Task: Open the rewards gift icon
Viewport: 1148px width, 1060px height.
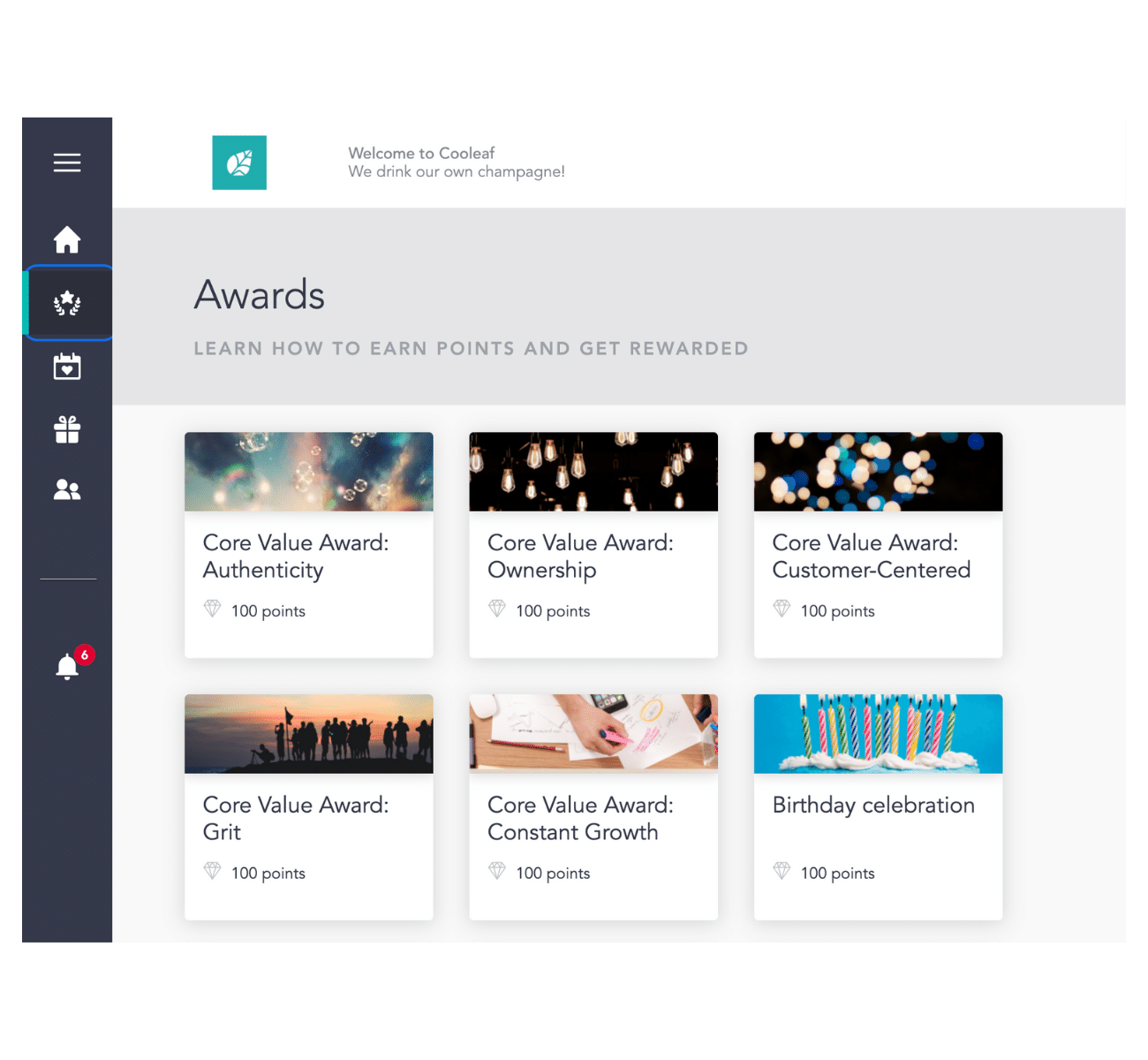Action: (x=67, y=428)
